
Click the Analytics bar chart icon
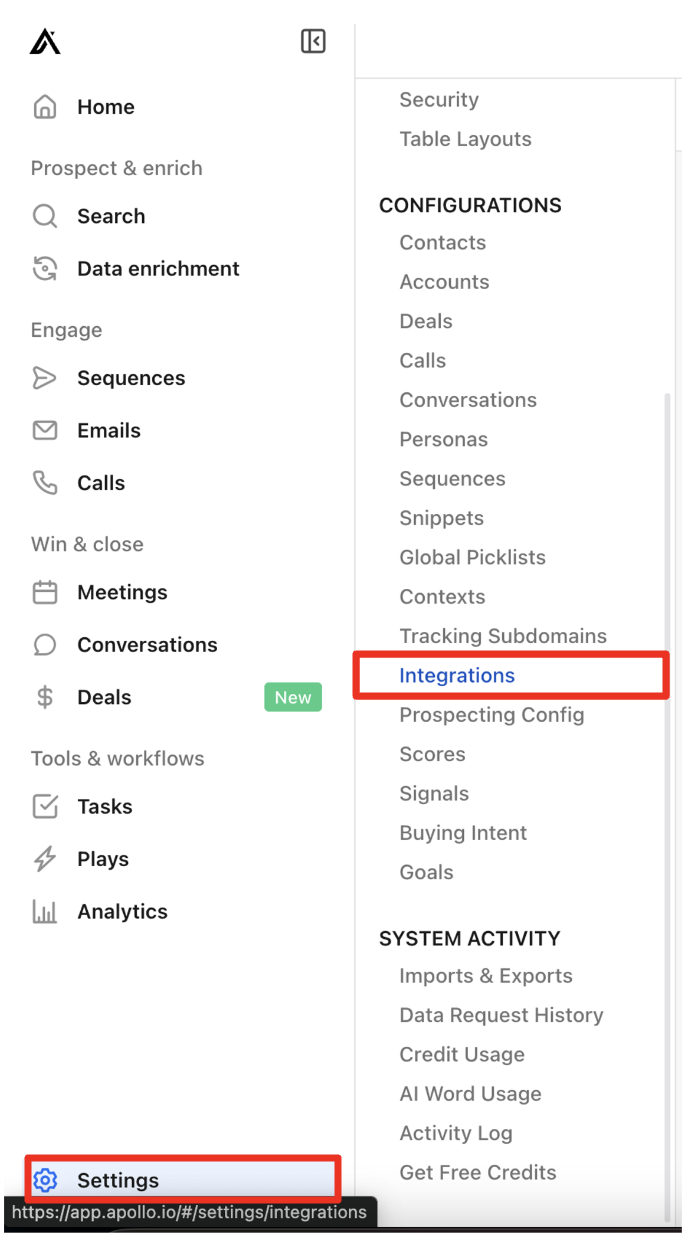tap(45, 912)
